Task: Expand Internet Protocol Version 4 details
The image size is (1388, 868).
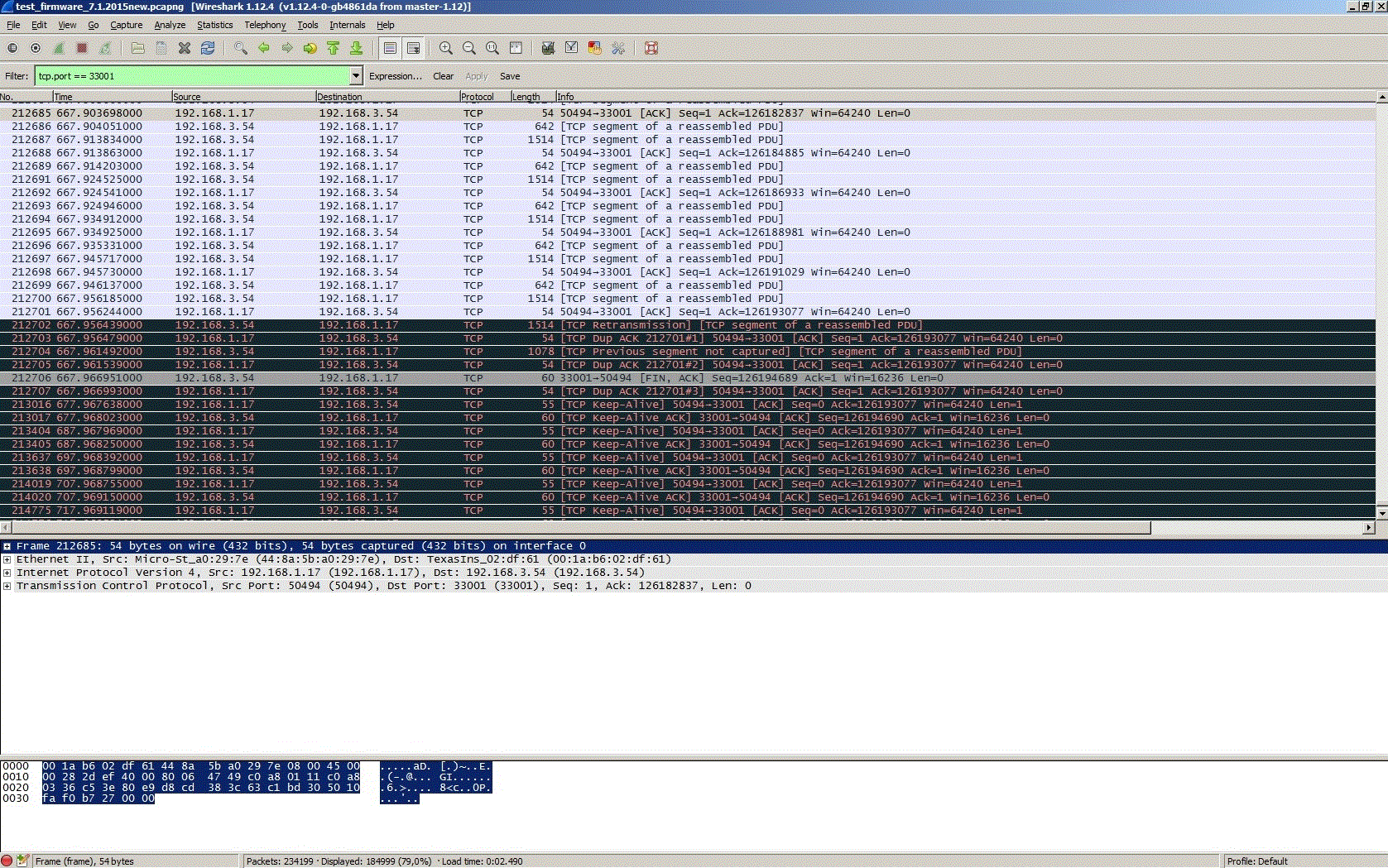Action: point(7,573)
